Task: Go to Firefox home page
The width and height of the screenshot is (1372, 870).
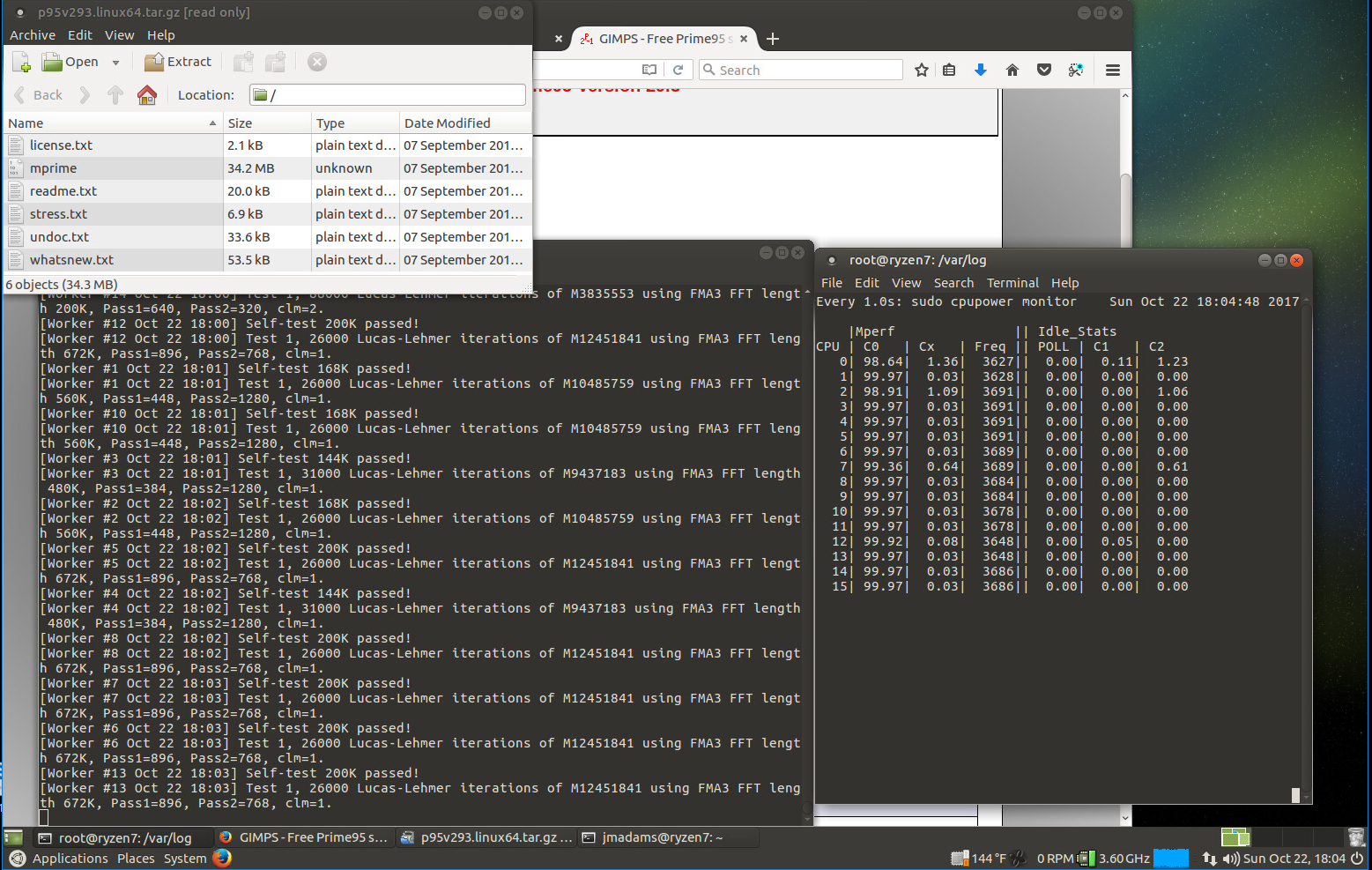Action: [1012, 70]
